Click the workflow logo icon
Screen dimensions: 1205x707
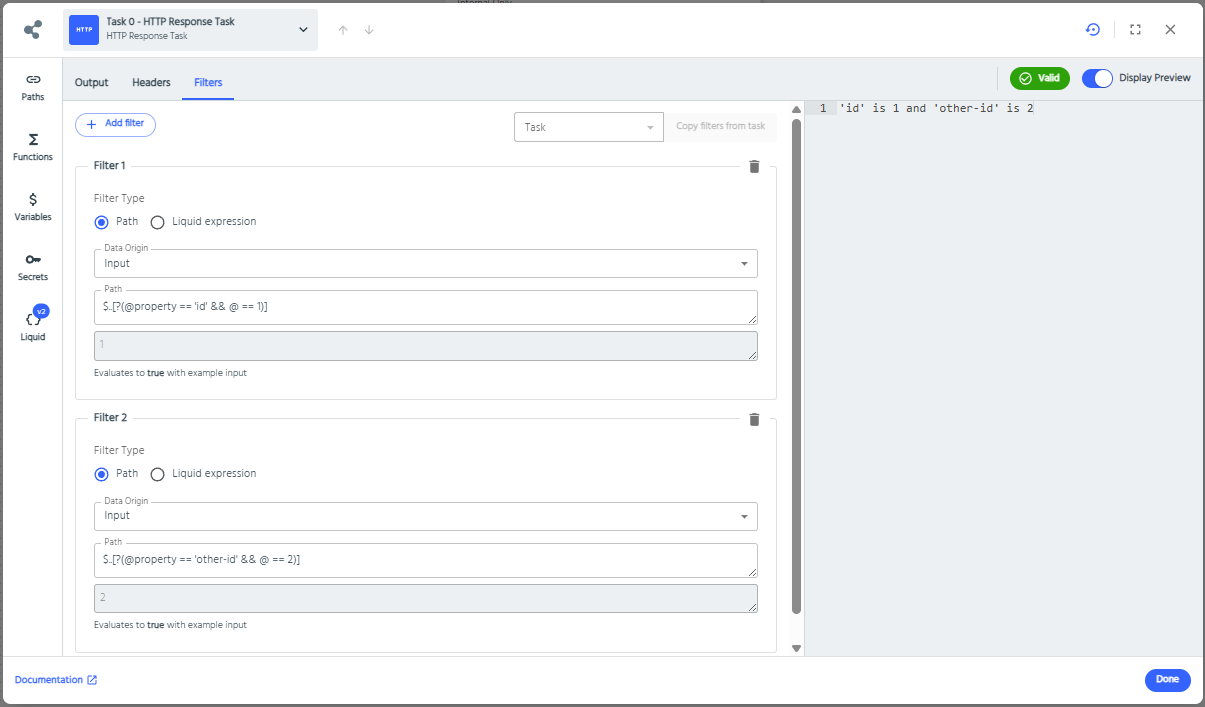(32, 30)
